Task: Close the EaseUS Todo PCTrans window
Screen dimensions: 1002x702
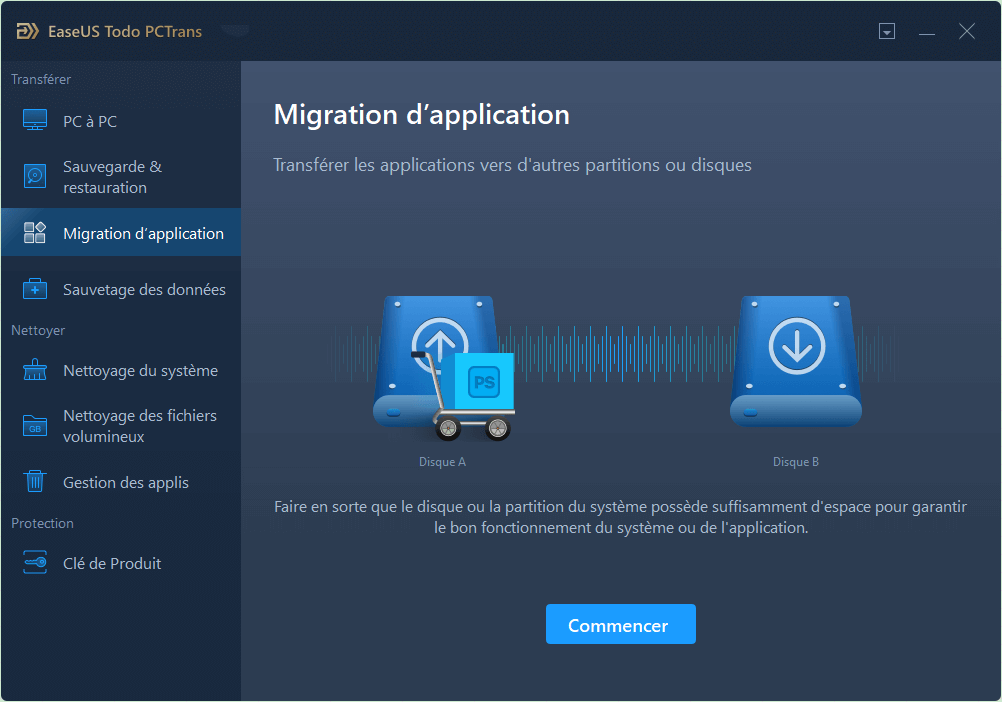Action: [x=966, y=31]
